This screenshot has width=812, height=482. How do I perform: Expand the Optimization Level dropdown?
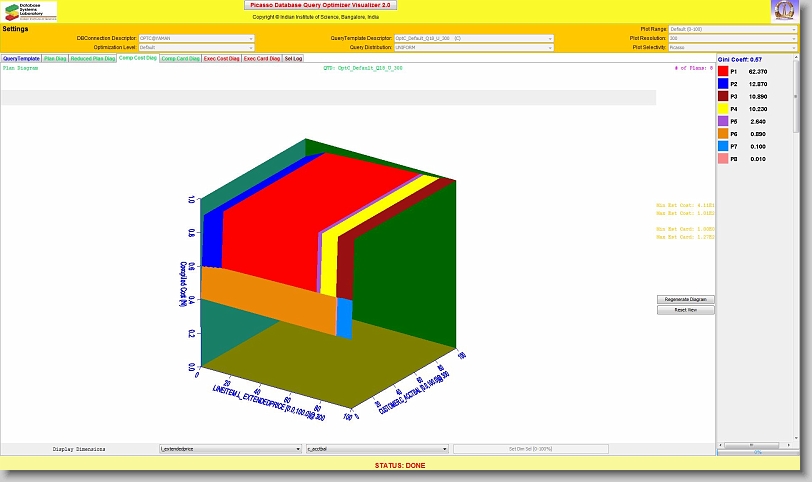point(196,47)
